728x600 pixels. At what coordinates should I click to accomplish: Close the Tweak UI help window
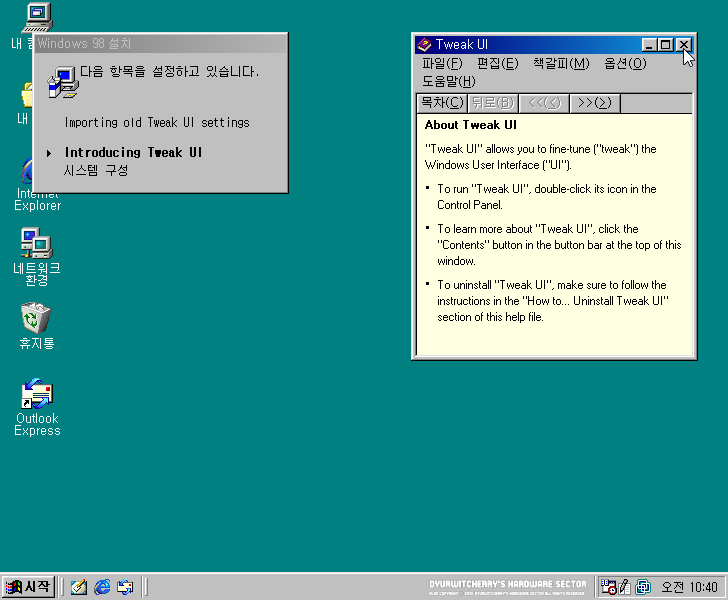coord(683,45)
